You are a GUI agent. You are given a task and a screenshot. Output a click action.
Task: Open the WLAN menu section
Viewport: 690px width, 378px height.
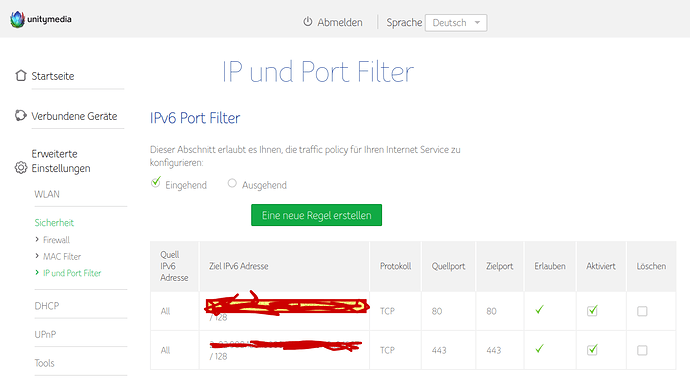point(47,194)
